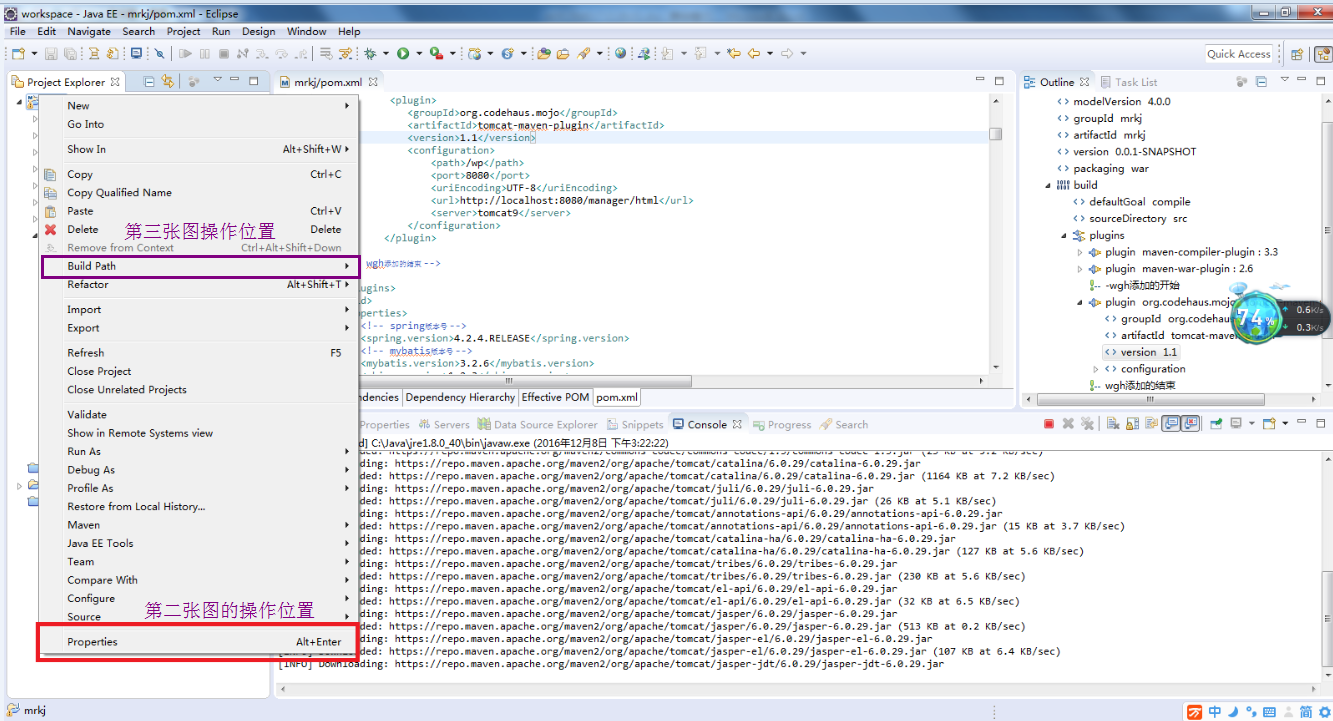Click the Clear Console icon

pyautogui.click(x=1113, y=424)
